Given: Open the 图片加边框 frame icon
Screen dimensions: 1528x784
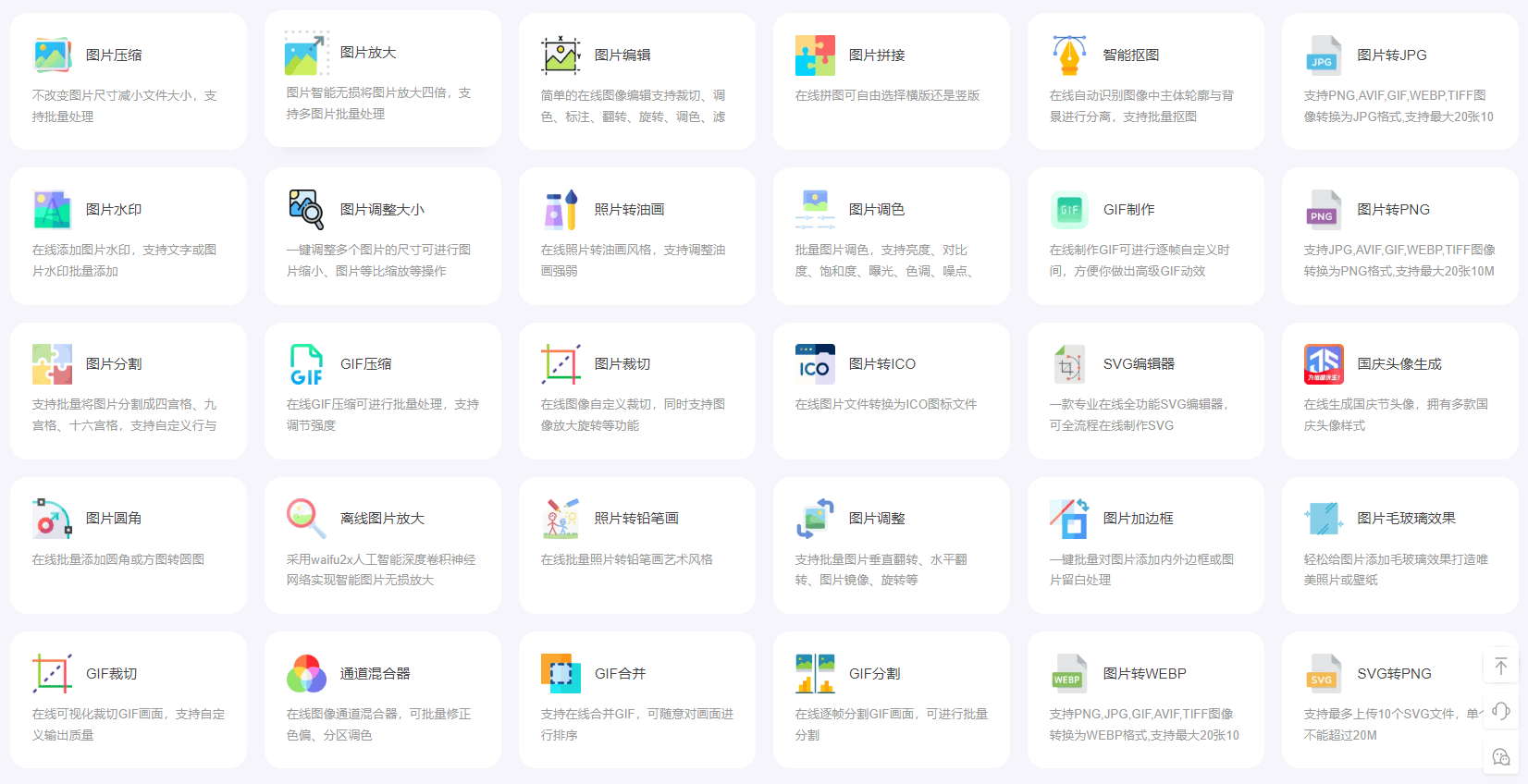Looking at the screenshot, I should point(1070,519).
